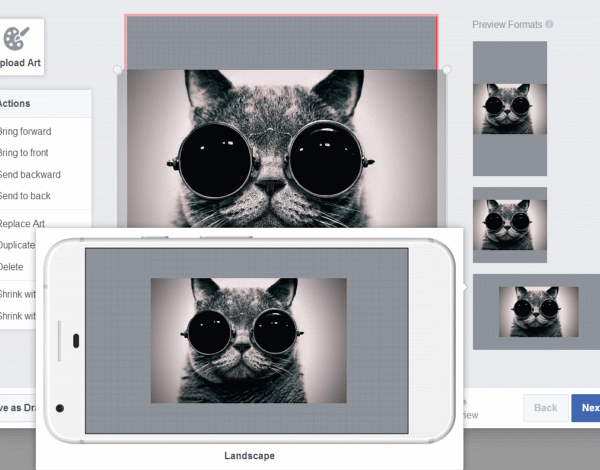Viewport: 600px width, 470px height.
Task: Choose Bring to front action
Action: [24, 153]
